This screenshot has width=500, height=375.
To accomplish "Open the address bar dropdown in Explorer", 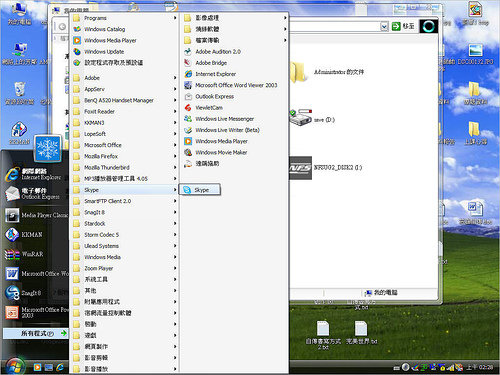I will [x=384, y=26].
